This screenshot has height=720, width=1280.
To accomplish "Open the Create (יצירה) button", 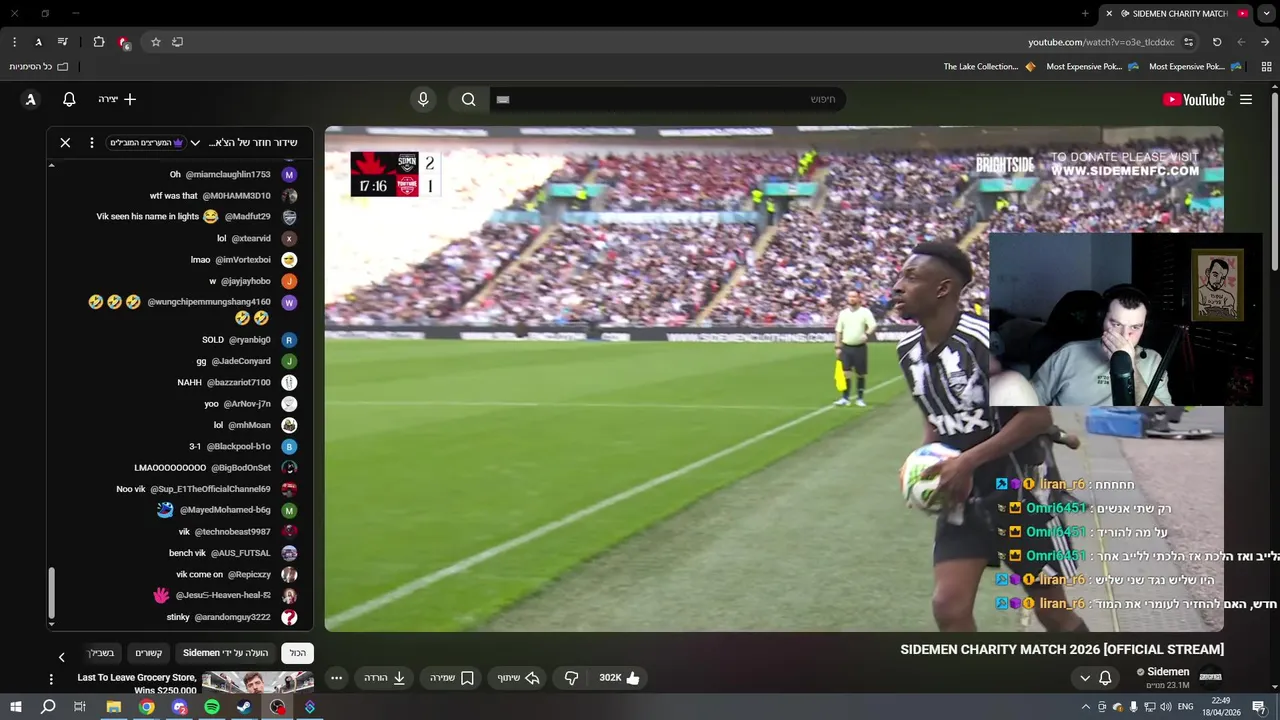I will click(x=117, y=99).
